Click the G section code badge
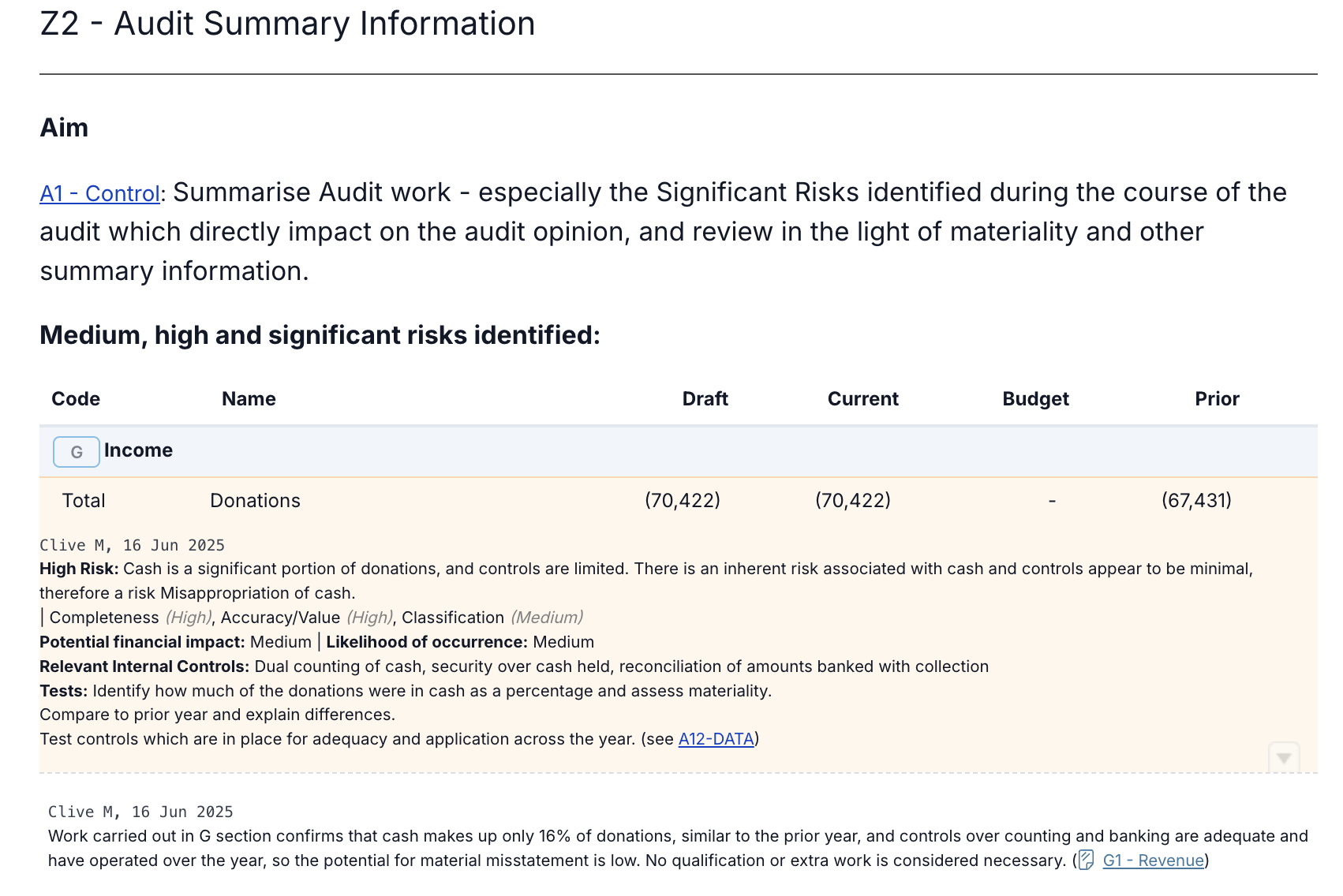Viewport: 1343px width, 896px height. tap(77, 452)
